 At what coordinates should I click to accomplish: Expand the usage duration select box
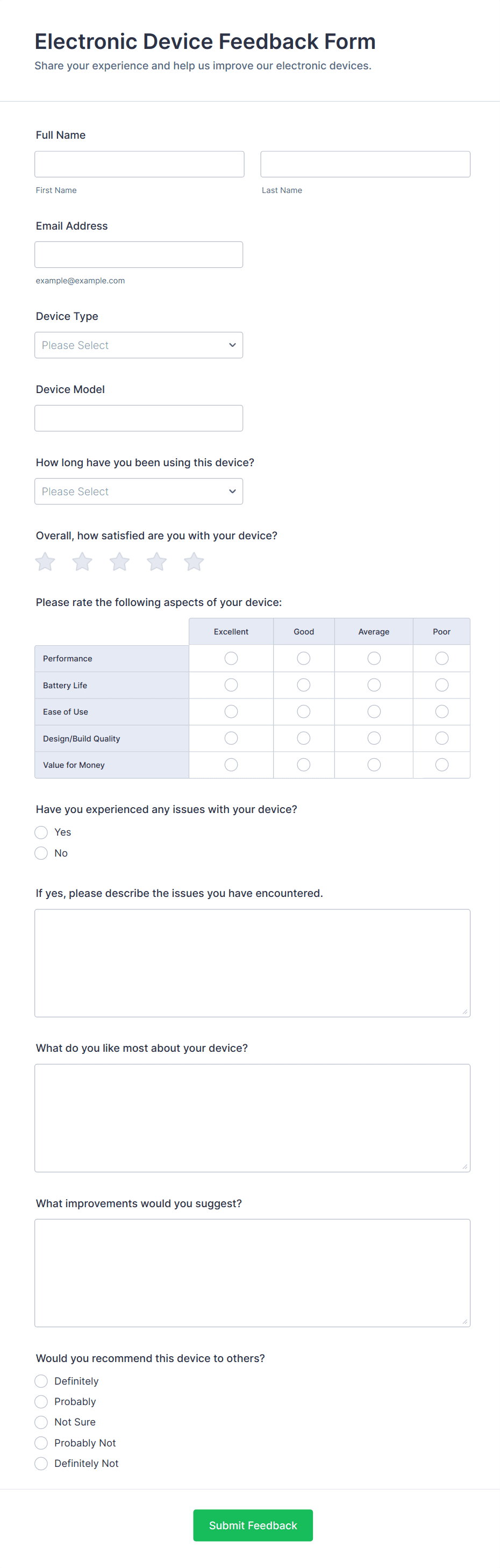[138, 491]
